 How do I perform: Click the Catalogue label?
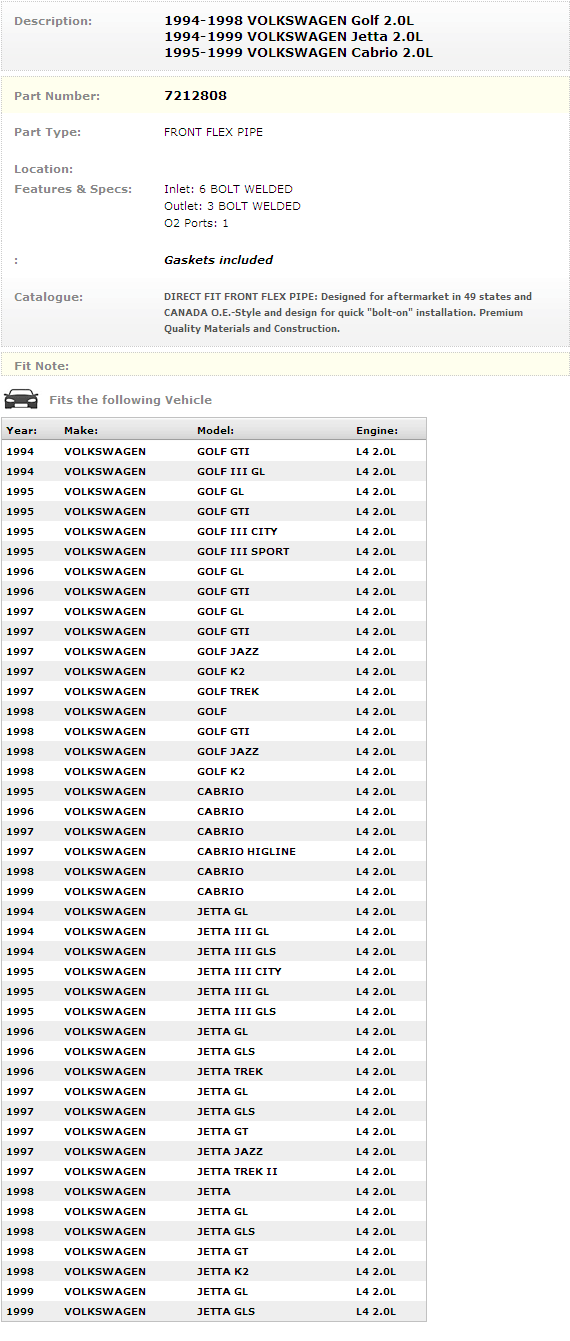48,297
